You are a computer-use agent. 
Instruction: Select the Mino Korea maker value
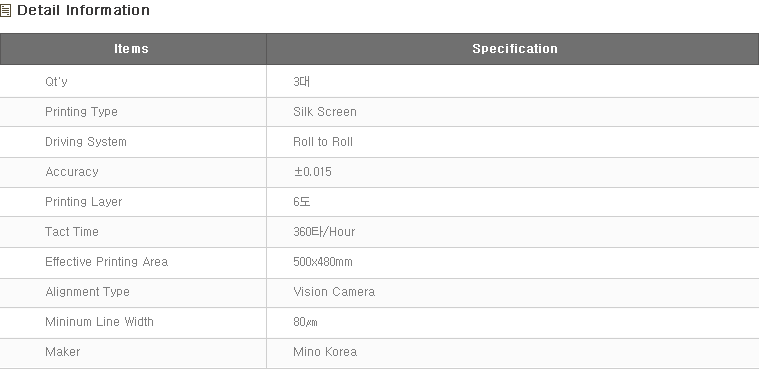point(325,352)
